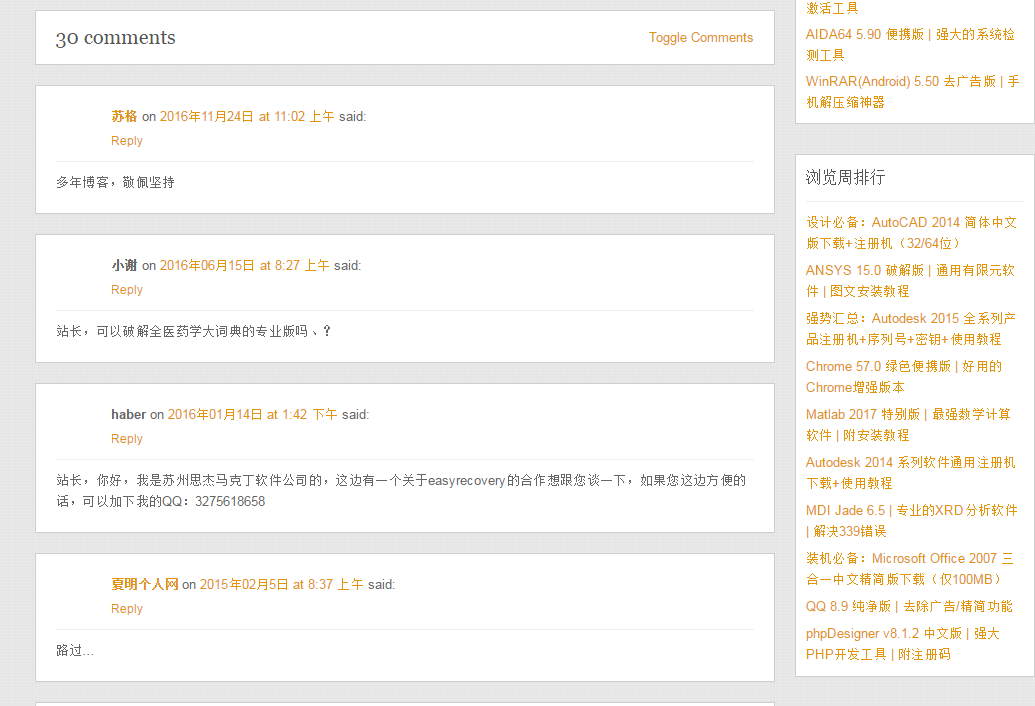Open 苏格 commenter name link
The width and height of the screenshot is (1035, 706).
point(124,116)
